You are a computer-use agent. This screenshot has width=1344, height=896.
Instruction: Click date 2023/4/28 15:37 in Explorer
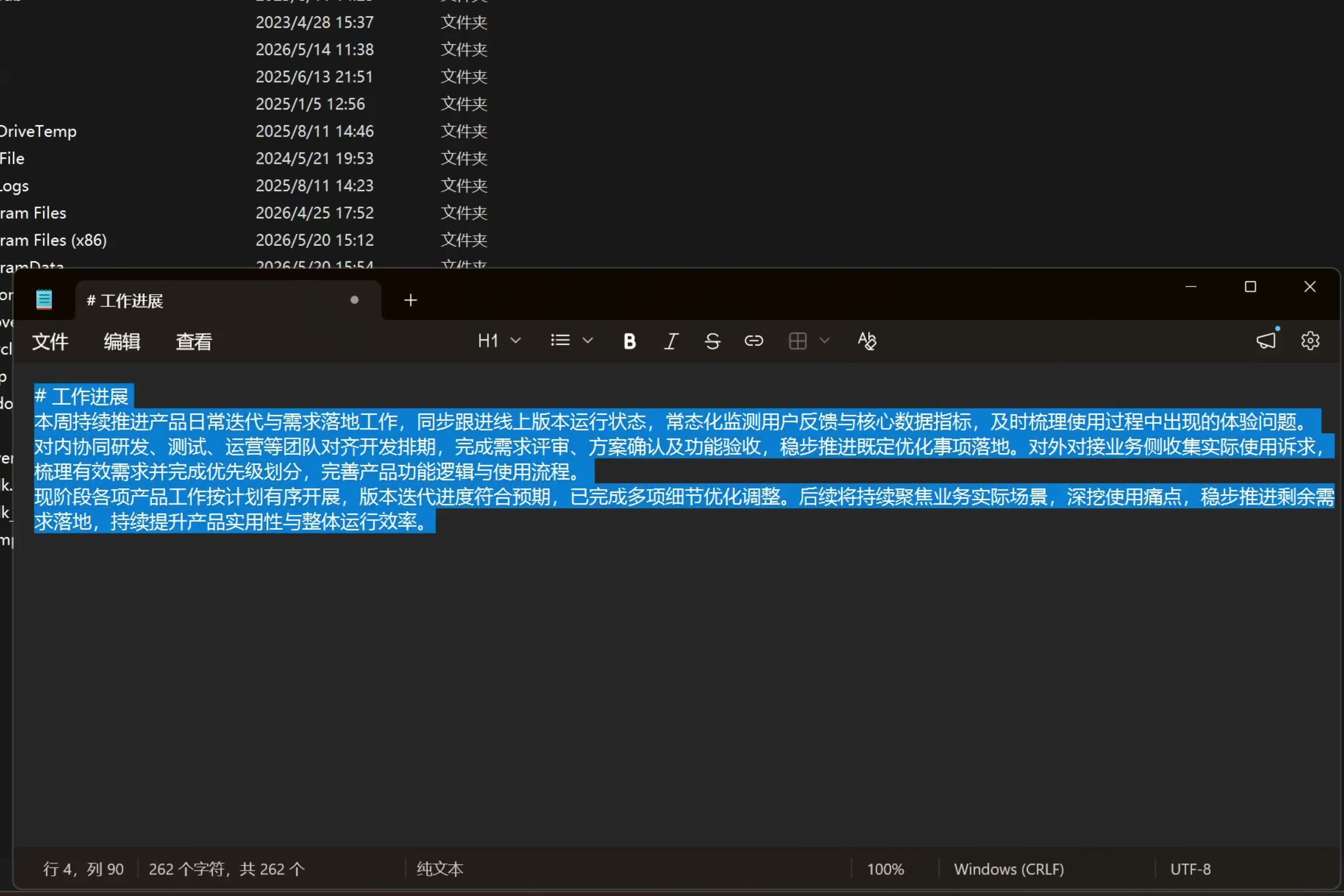pos(314,22)
